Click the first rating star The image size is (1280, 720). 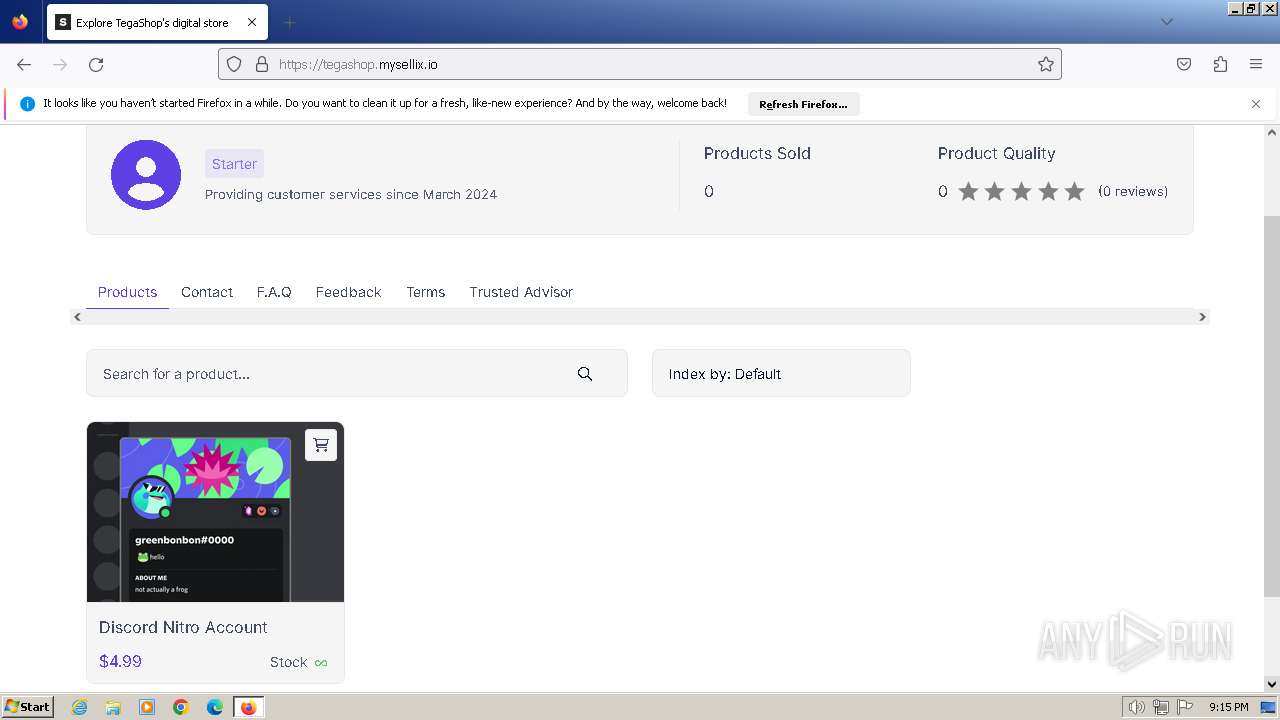pos(968,191)
